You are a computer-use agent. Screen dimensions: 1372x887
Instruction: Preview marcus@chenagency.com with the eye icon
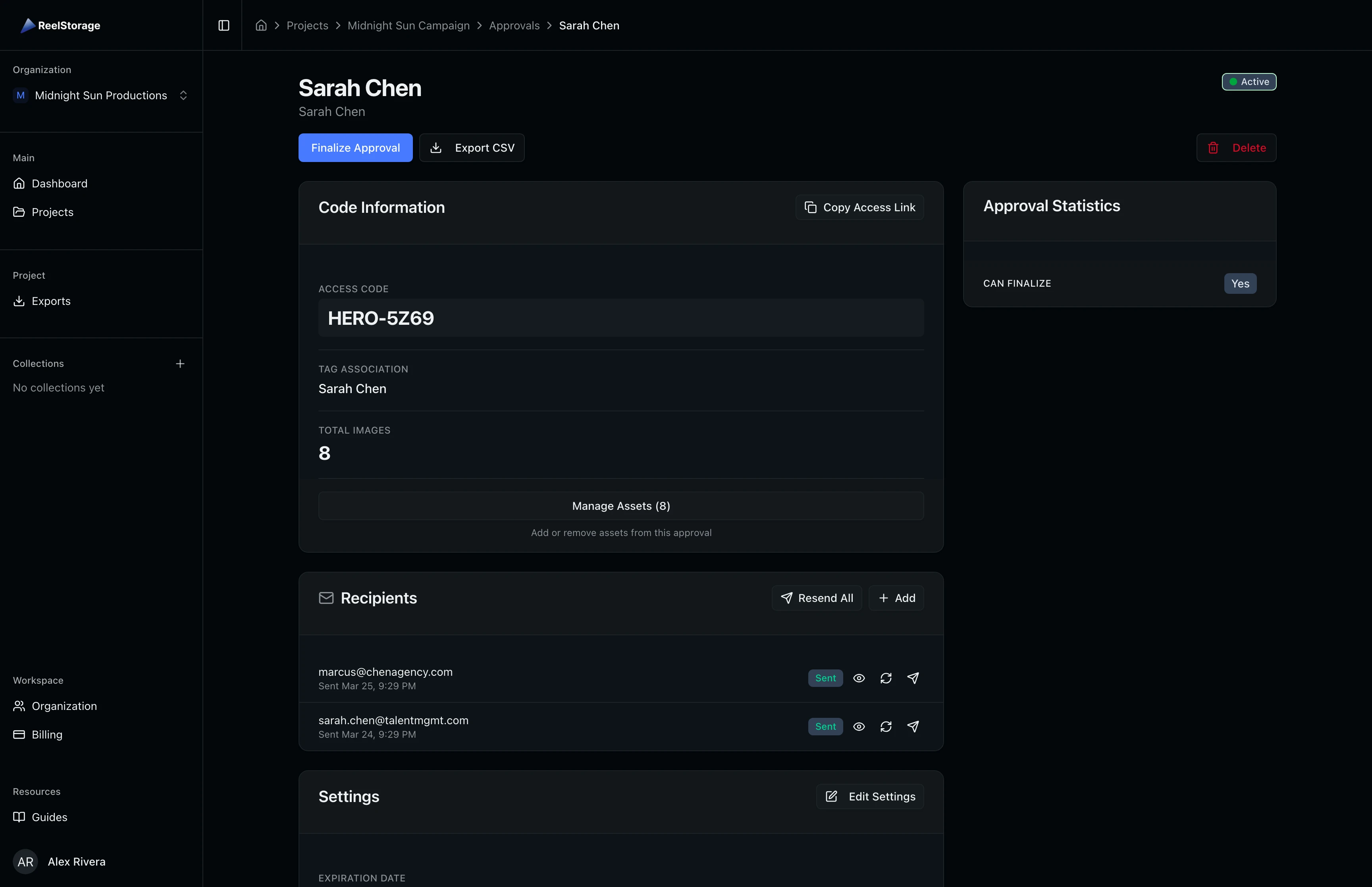click(858, 678)
